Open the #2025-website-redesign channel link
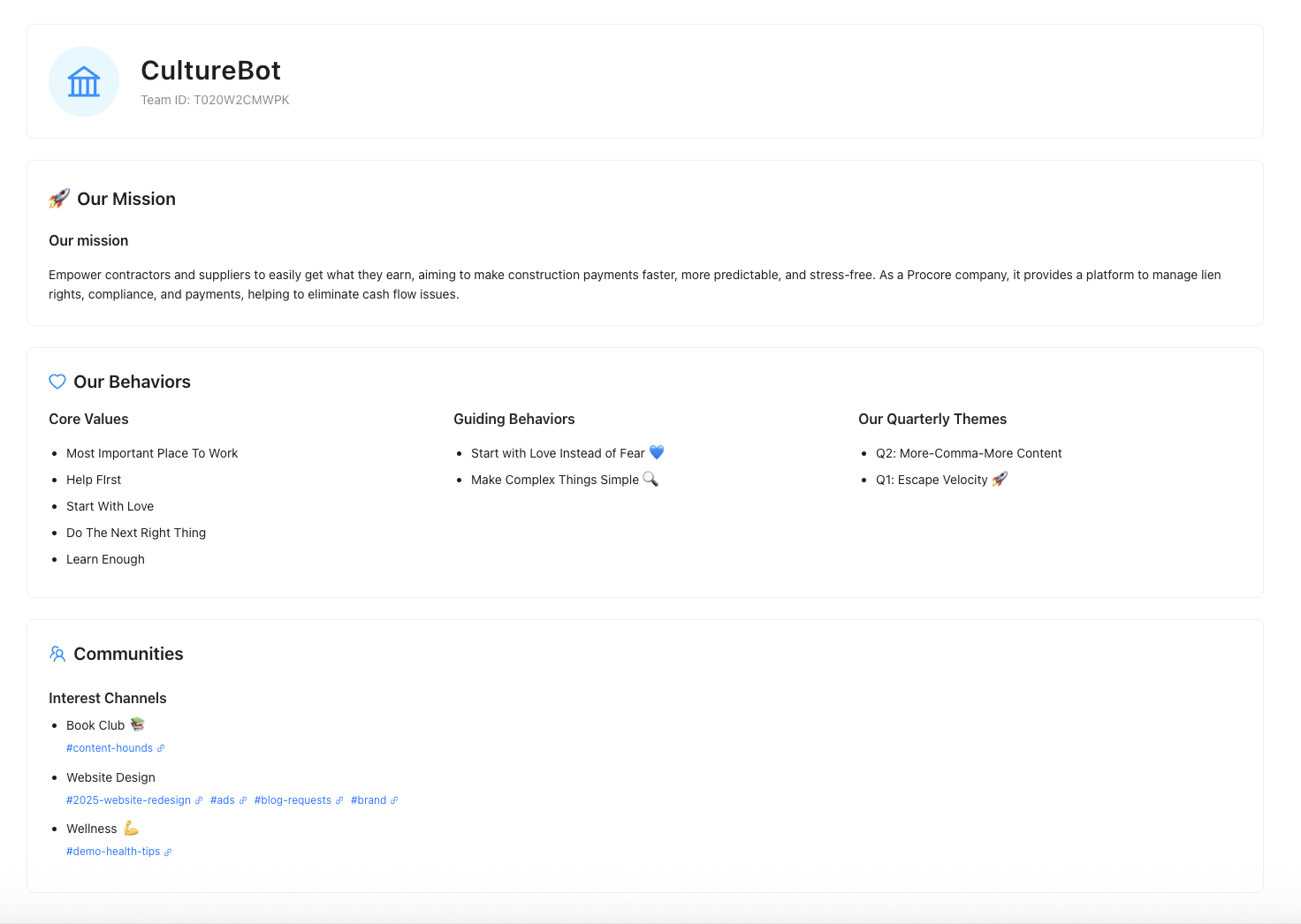 click(x=128, y=799)
